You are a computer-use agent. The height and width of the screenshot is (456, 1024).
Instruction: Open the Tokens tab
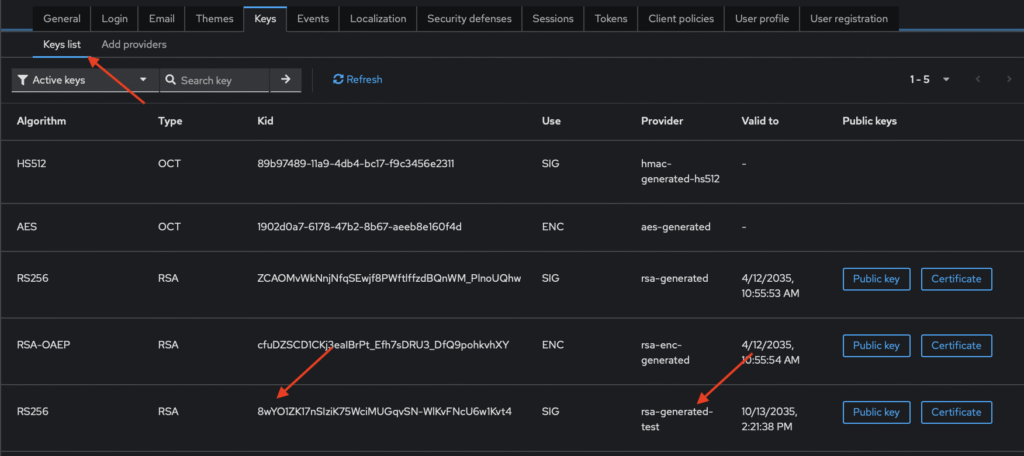click(611, 18)
